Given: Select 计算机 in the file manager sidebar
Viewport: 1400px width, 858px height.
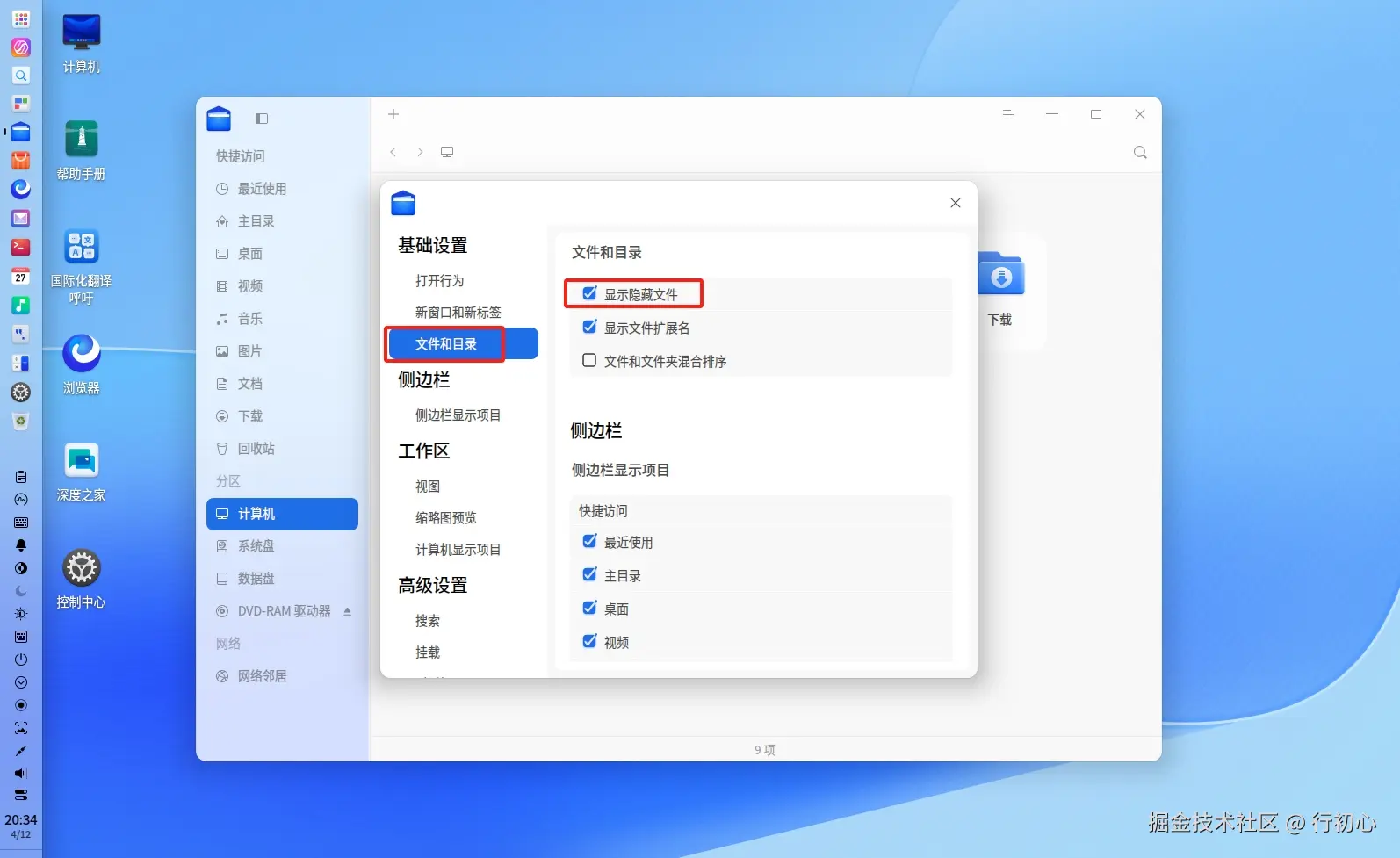Looking at the screenshot, I should [x=282, y=514].
